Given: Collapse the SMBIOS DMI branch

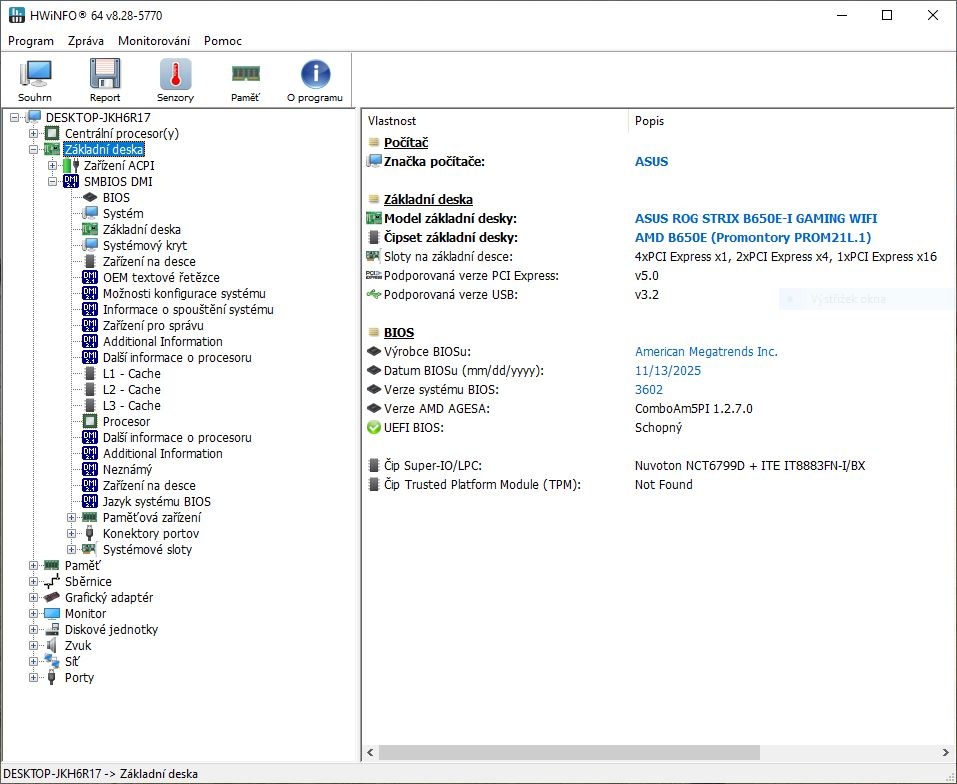Looking at the screenshot, I should pos(52,181).
